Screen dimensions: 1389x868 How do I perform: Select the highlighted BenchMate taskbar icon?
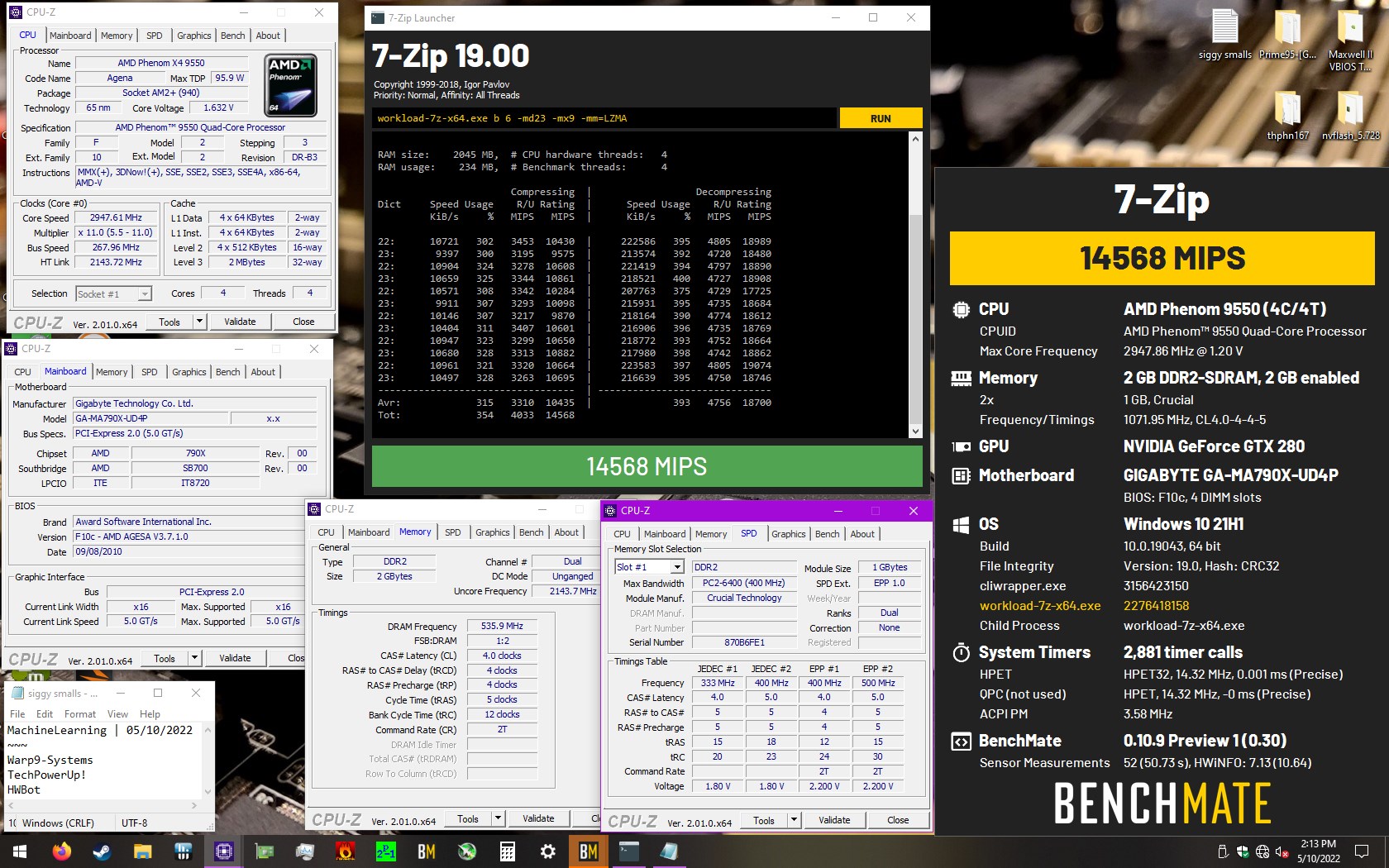click(589, 851)
